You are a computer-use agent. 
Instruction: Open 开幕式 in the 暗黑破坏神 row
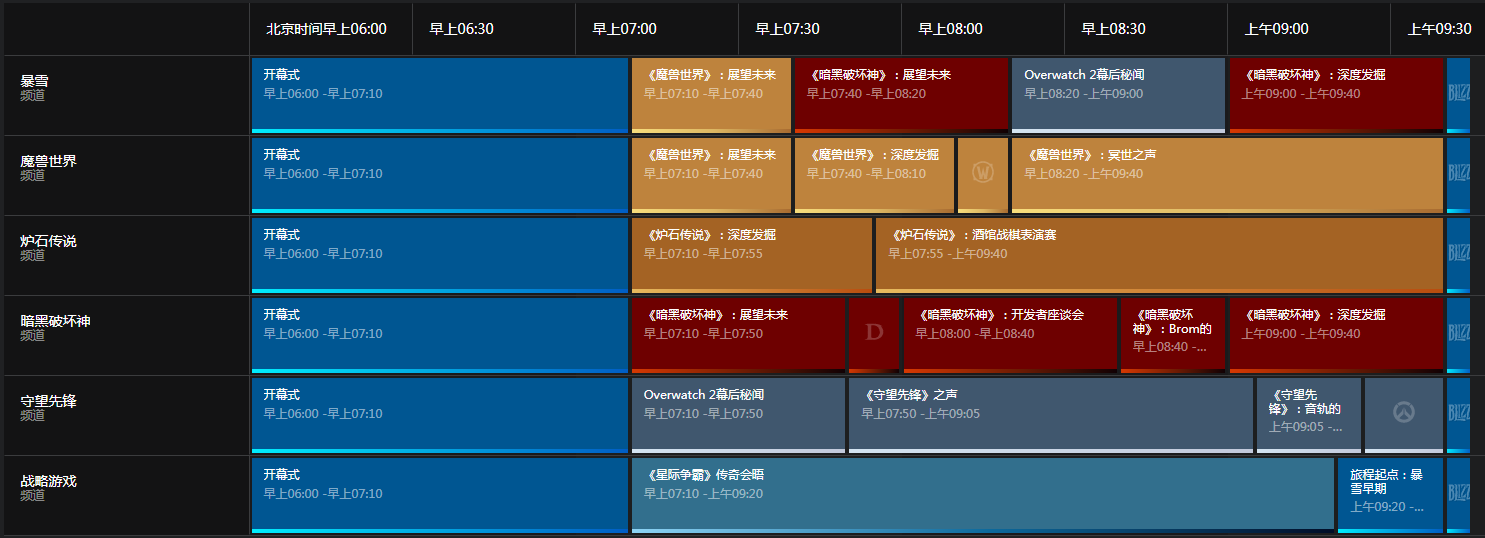[x=439, y=334]
